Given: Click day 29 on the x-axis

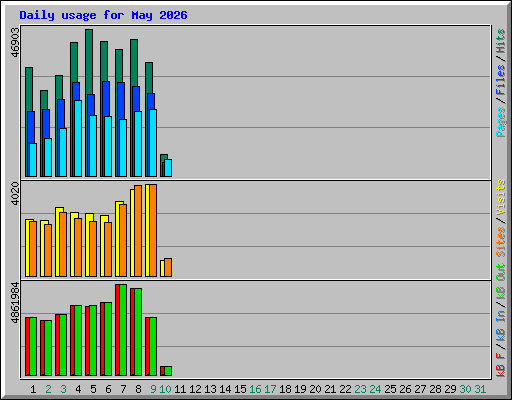Looking at the screenshot, I should tap(450, 389).
